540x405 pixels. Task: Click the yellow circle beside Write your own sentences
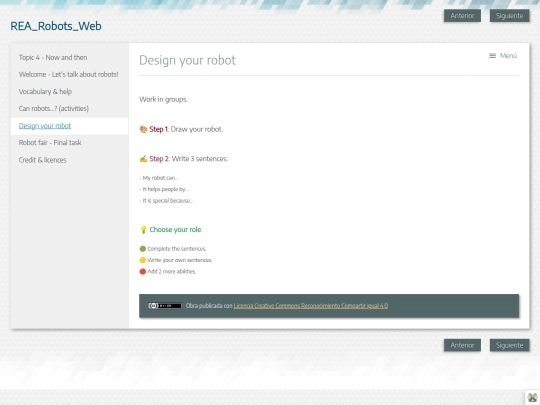tap(143, 260)
